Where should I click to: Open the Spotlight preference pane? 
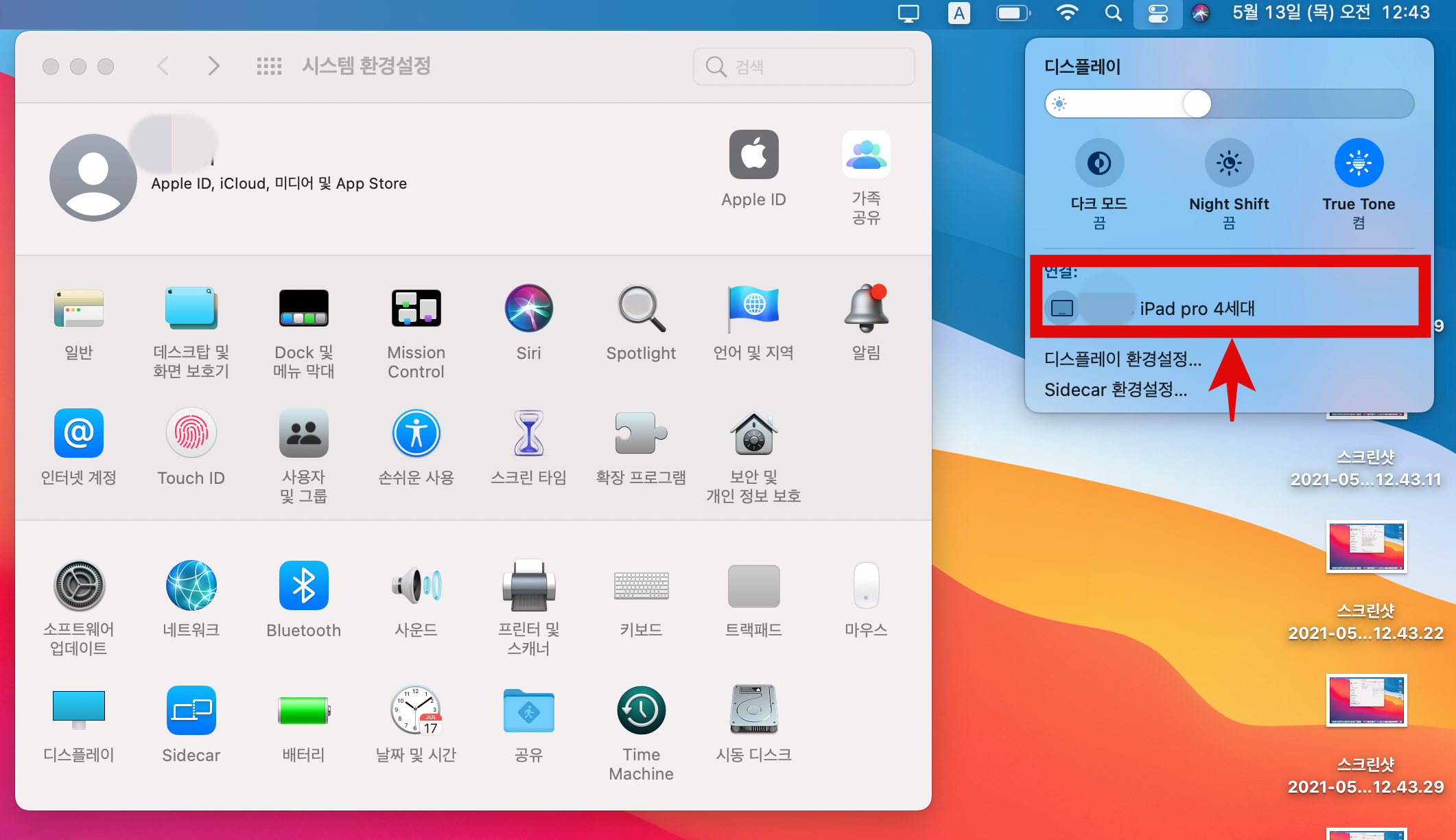point(641,308)
